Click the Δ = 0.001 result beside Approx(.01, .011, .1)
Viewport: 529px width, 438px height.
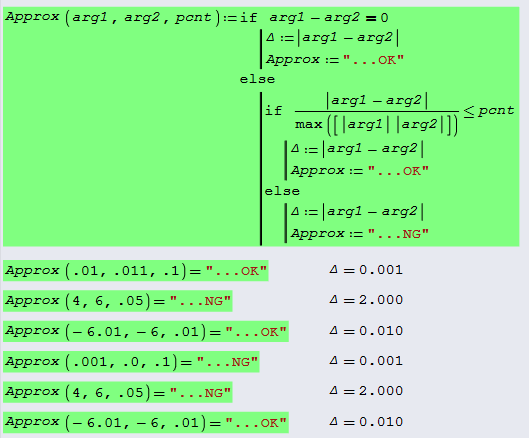click(x=366, y=270)
